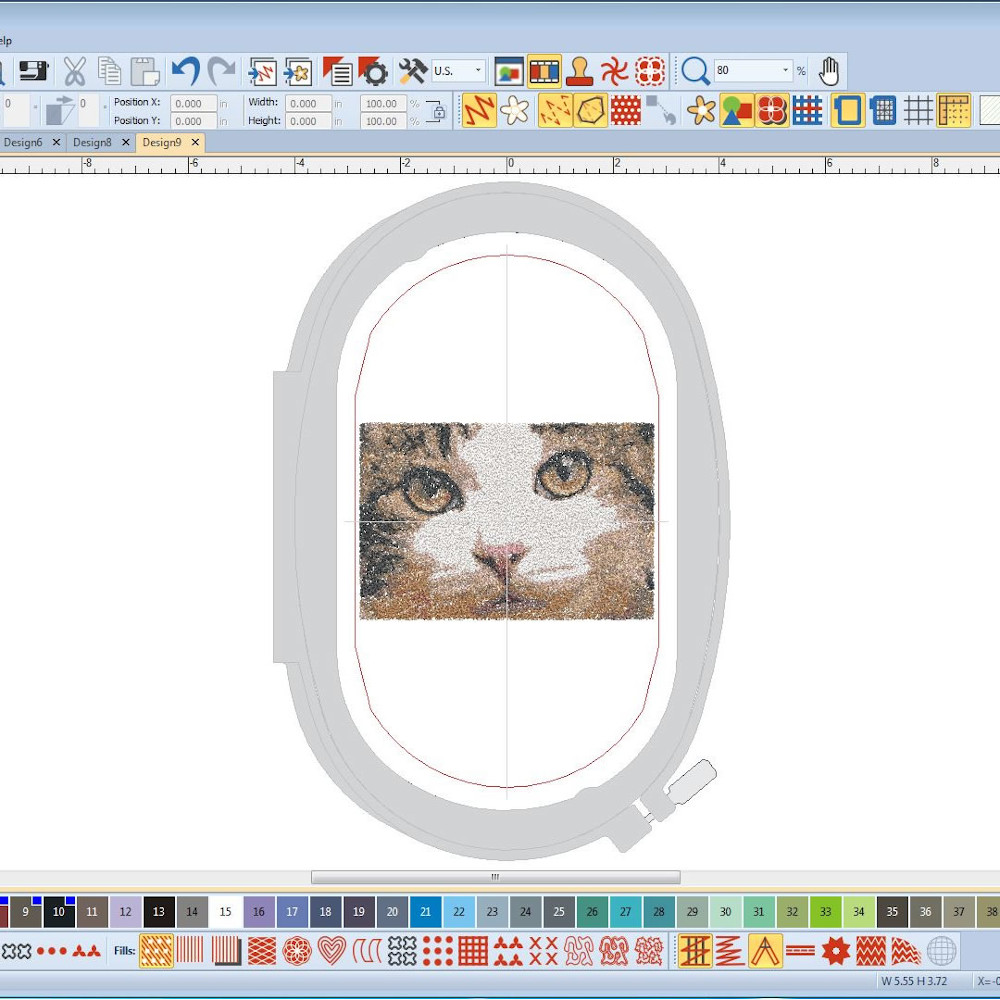Toggle the red zigzag stitch view button
The height and width of the screenshot is (1000, 1000).
479,110
